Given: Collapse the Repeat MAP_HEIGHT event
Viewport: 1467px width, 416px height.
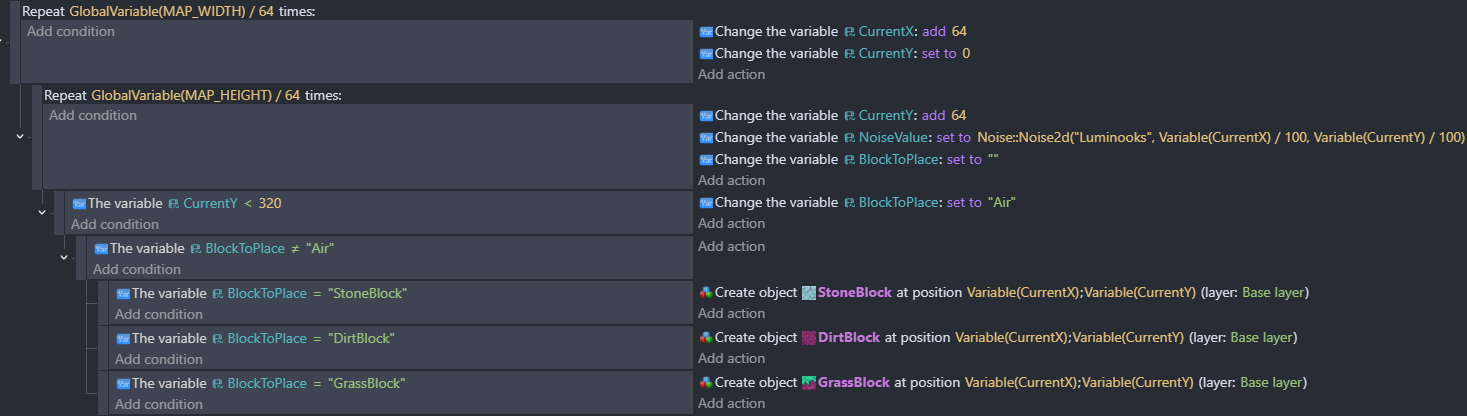Looking at the screenshot, I should point(20,136).
